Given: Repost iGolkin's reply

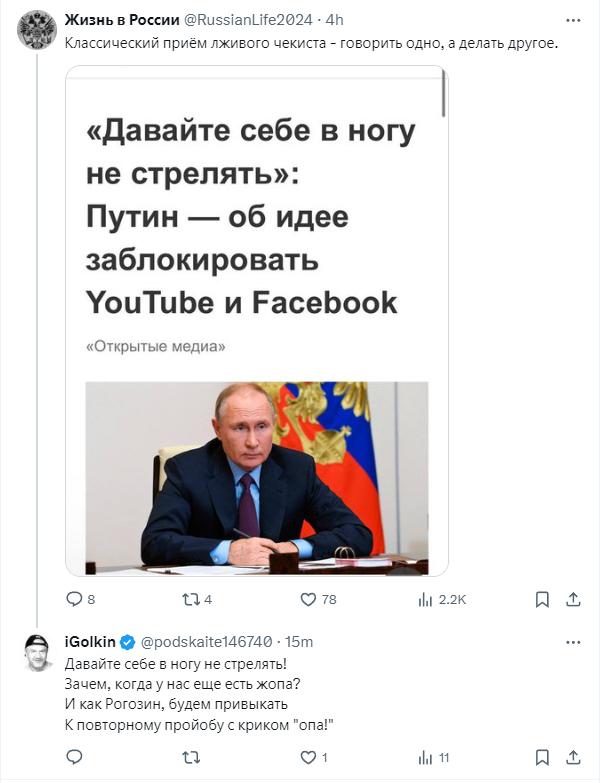Looking at the screenshot, I should coord(191,758).
